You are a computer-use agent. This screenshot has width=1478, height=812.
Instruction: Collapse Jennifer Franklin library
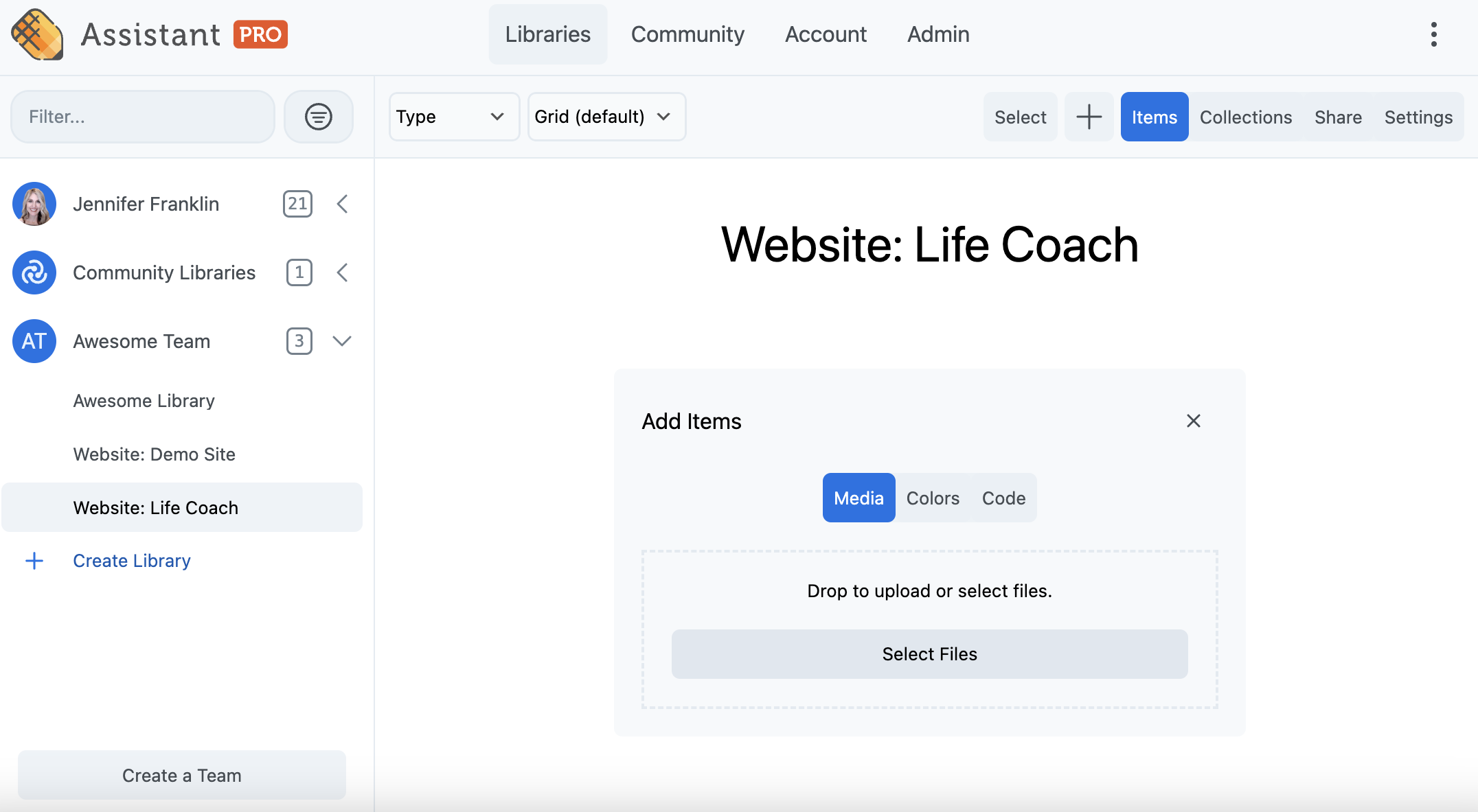[343, 204]
